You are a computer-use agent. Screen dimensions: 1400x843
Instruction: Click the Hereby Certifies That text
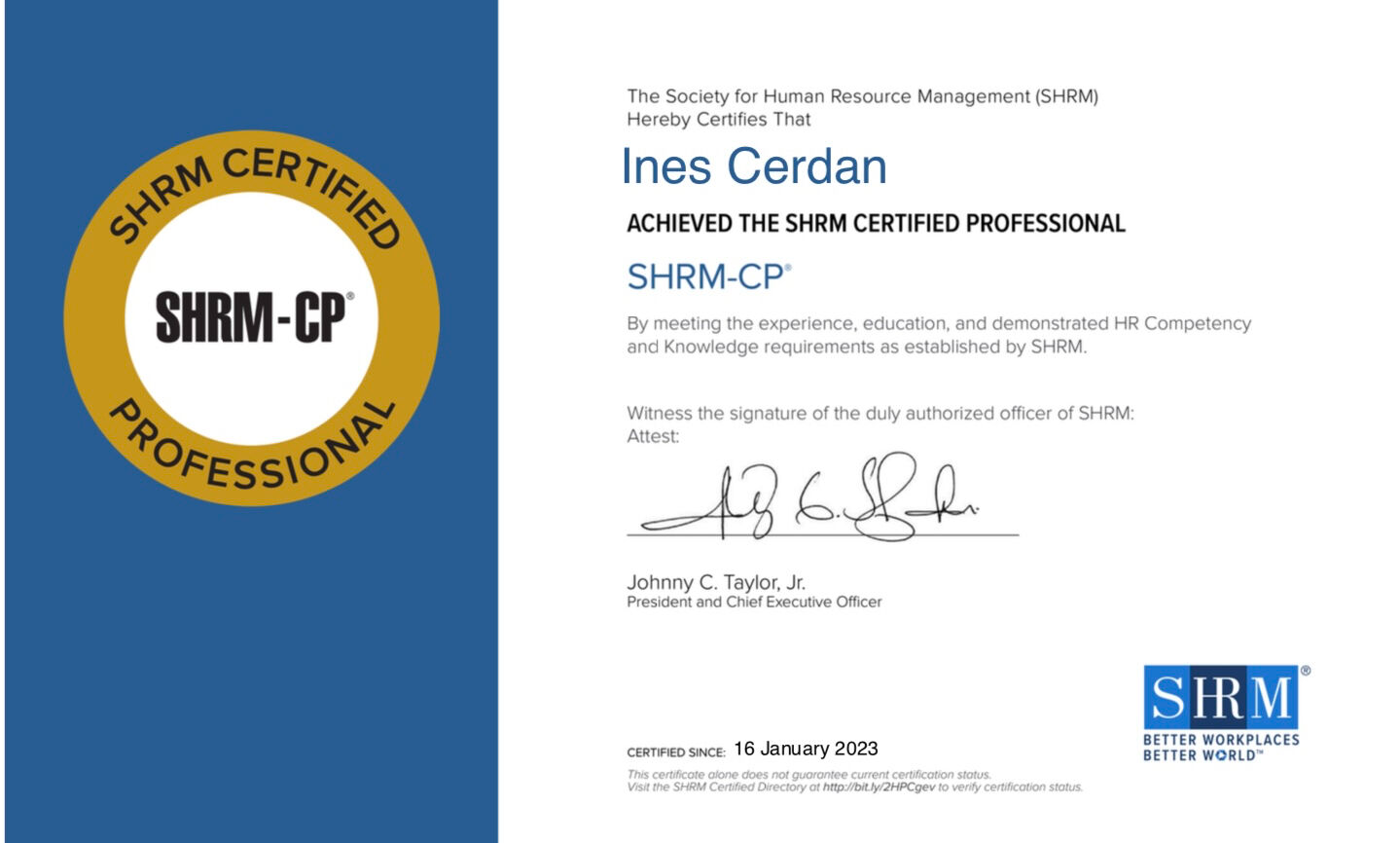718,120
